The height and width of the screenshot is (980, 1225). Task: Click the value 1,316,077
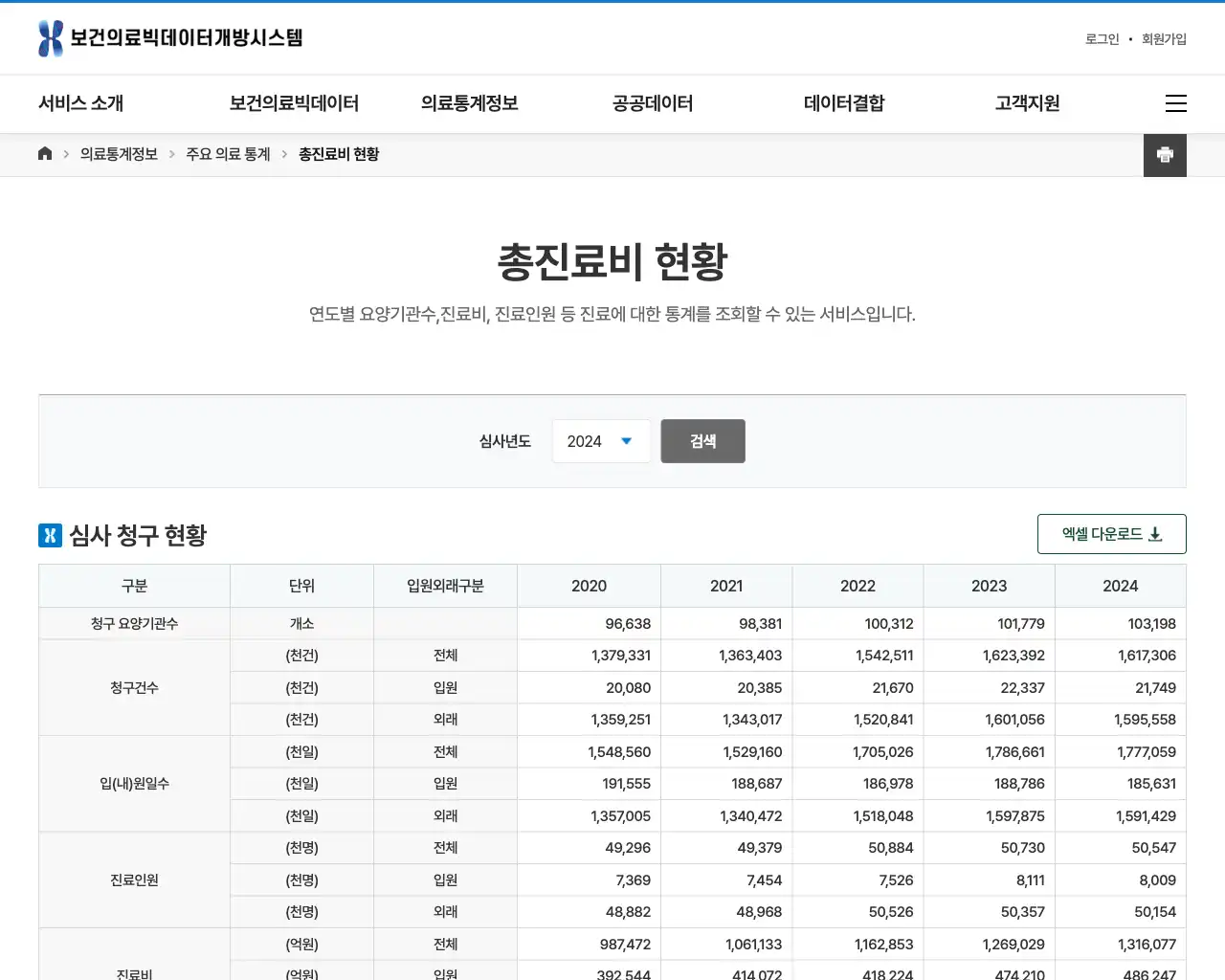pos(1147,945)
